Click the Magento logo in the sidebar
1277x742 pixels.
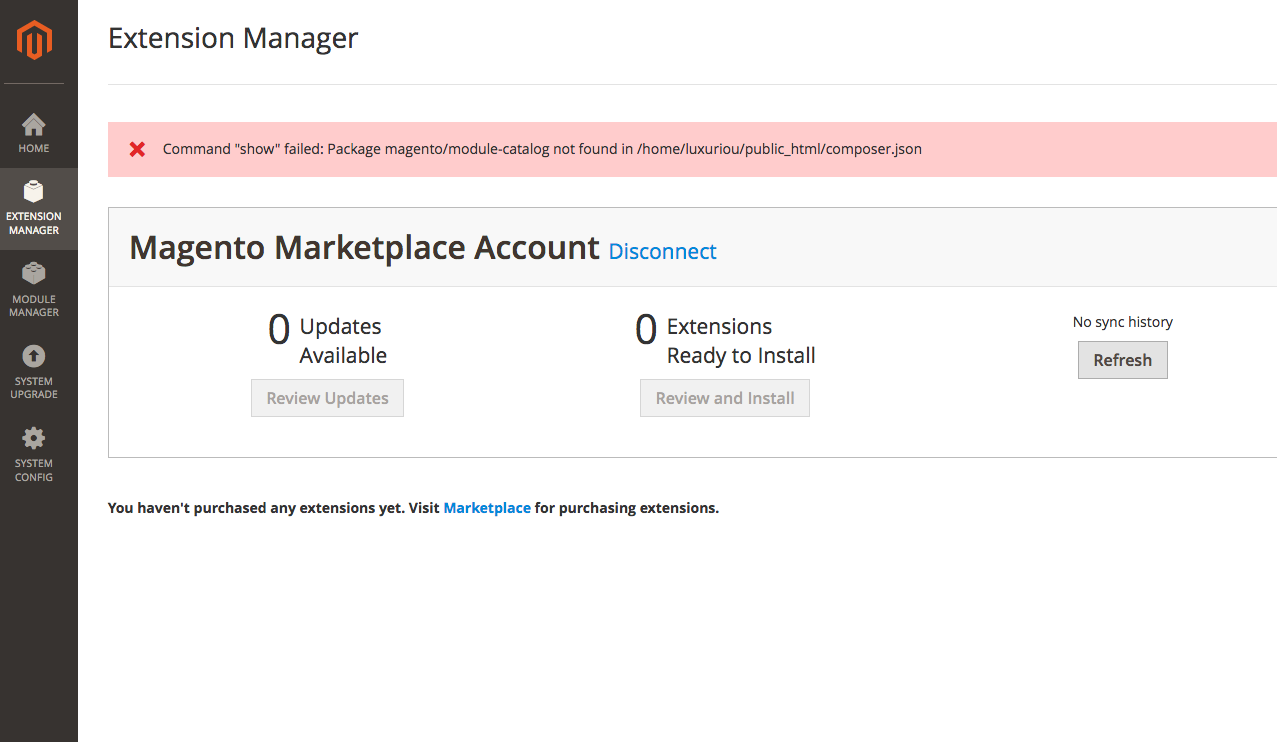[34, 41]
